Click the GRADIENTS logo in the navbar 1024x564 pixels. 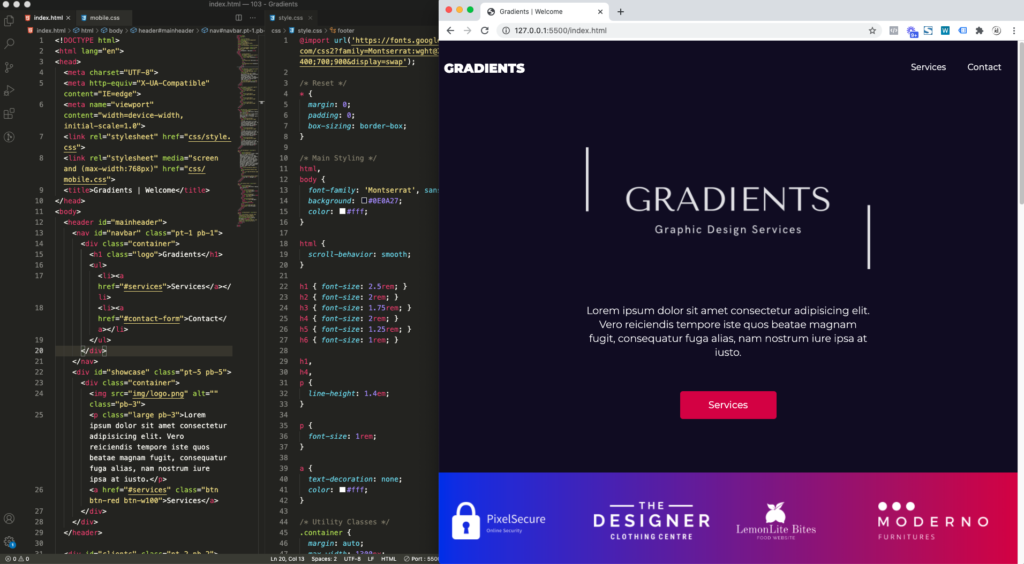484,68
